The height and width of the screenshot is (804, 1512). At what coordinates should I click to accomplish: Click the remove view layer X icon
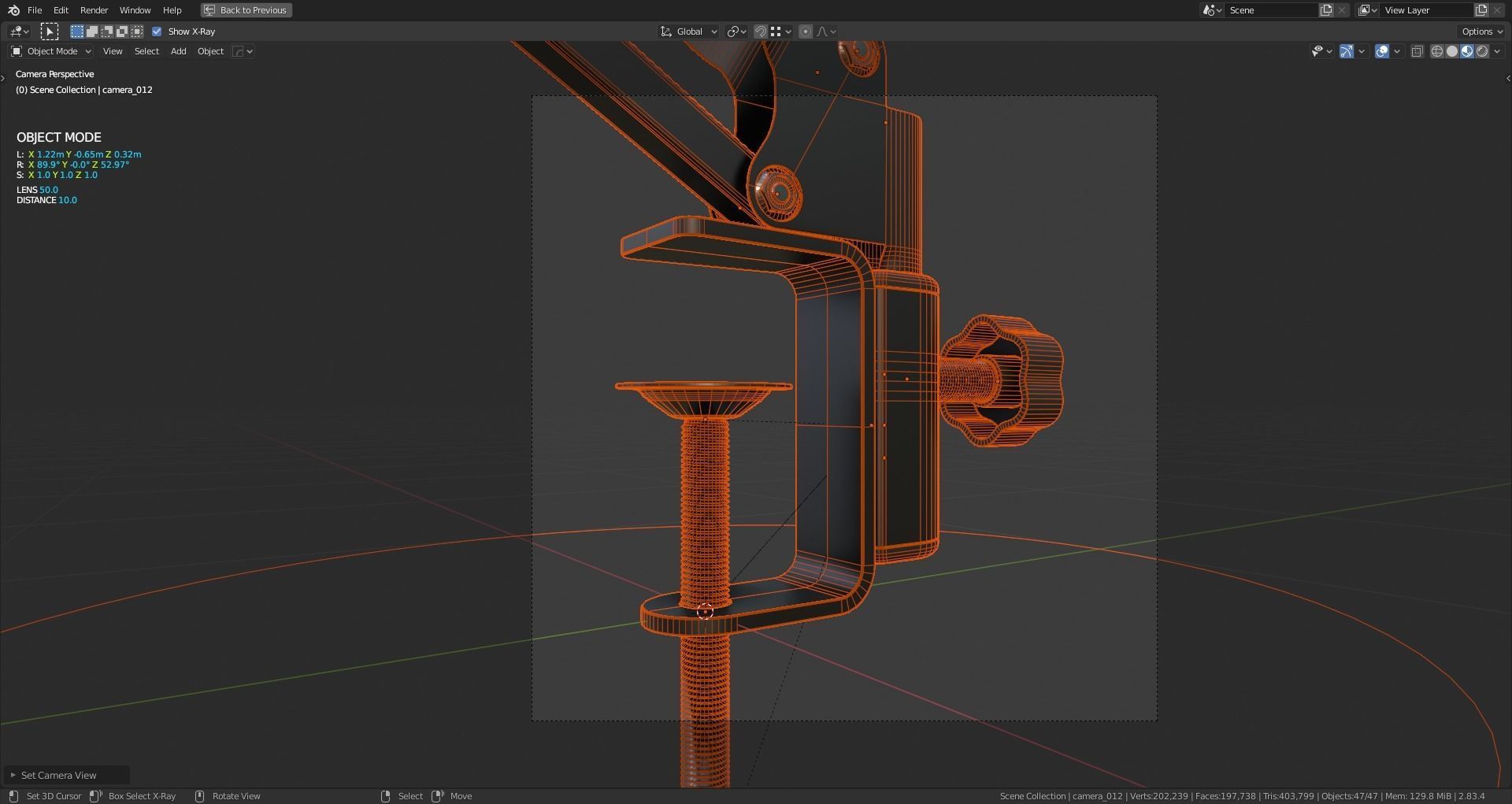[x=1497, y=10]
